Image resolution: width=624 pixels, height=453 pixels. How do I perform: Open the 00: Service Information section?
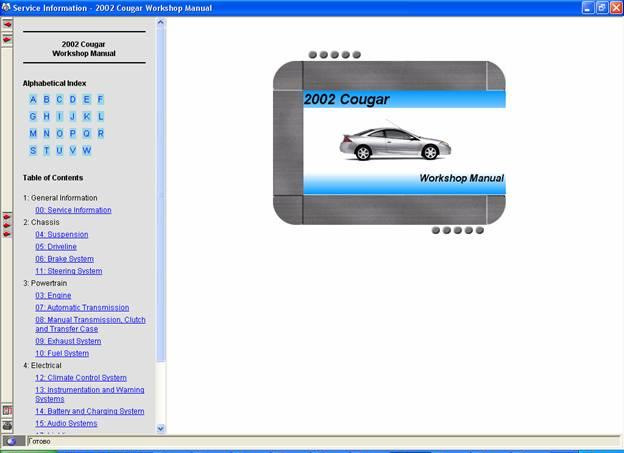click(73, 210)
